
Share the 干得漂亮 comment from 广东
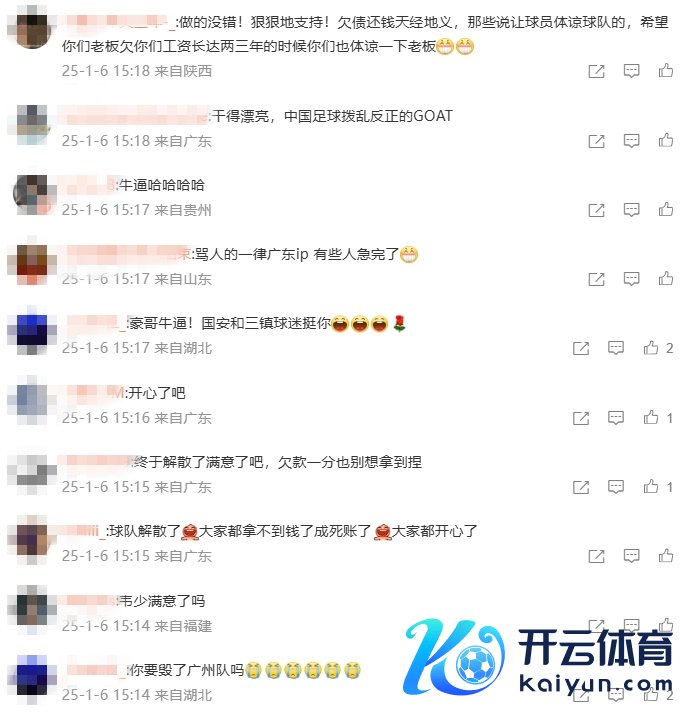[x=596, y=141]
